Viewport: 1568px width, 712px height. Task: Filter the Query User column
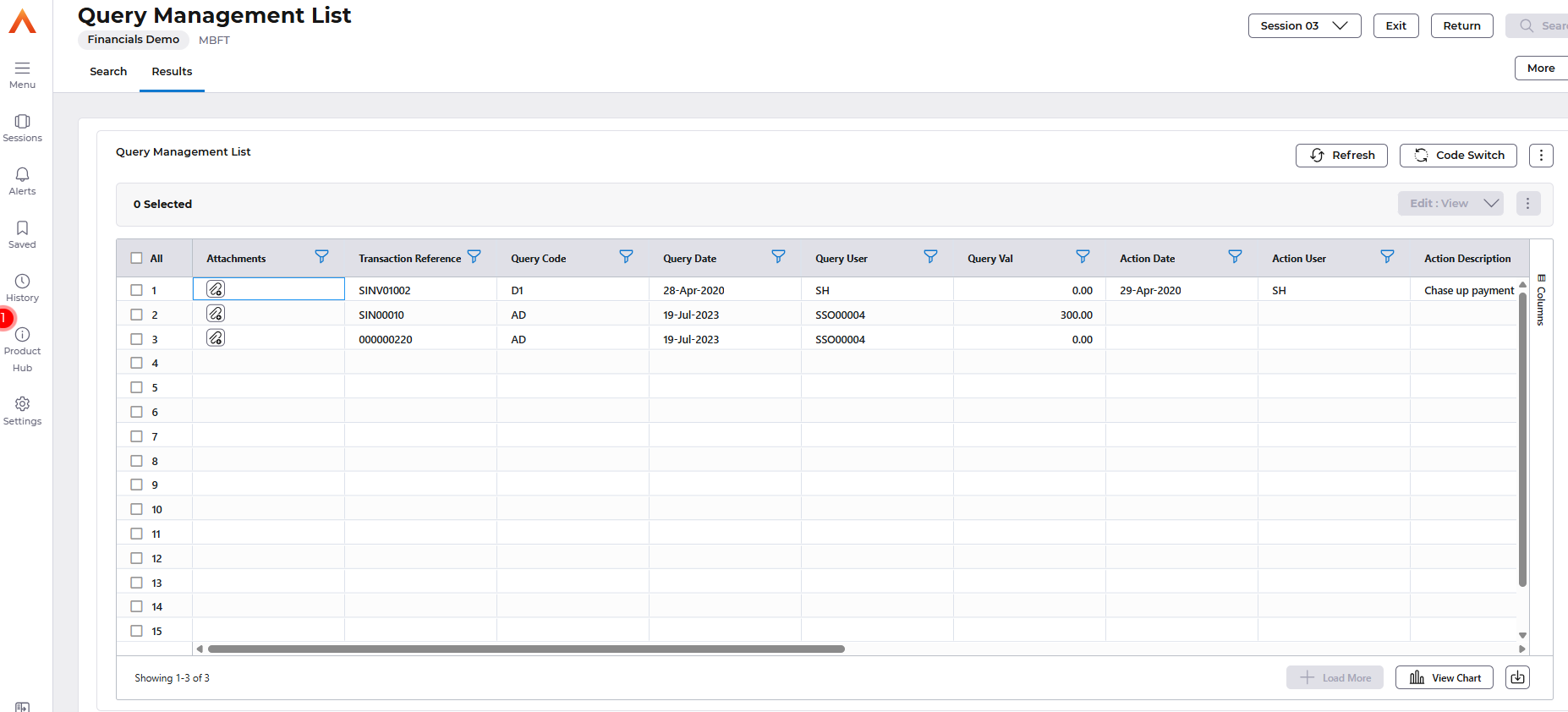pos(930,256)
